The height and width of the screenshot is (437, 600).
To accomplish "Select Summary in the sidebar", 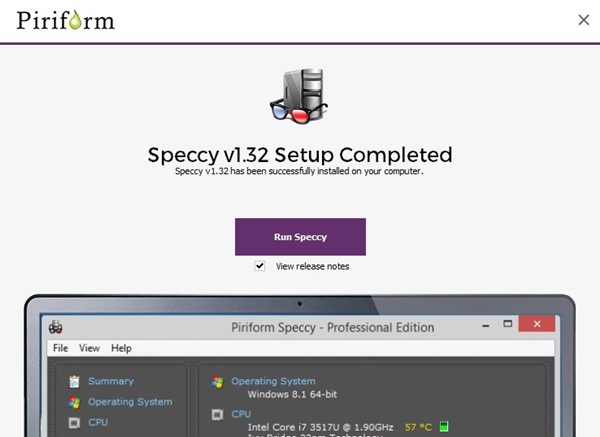I will coord(111,381).
